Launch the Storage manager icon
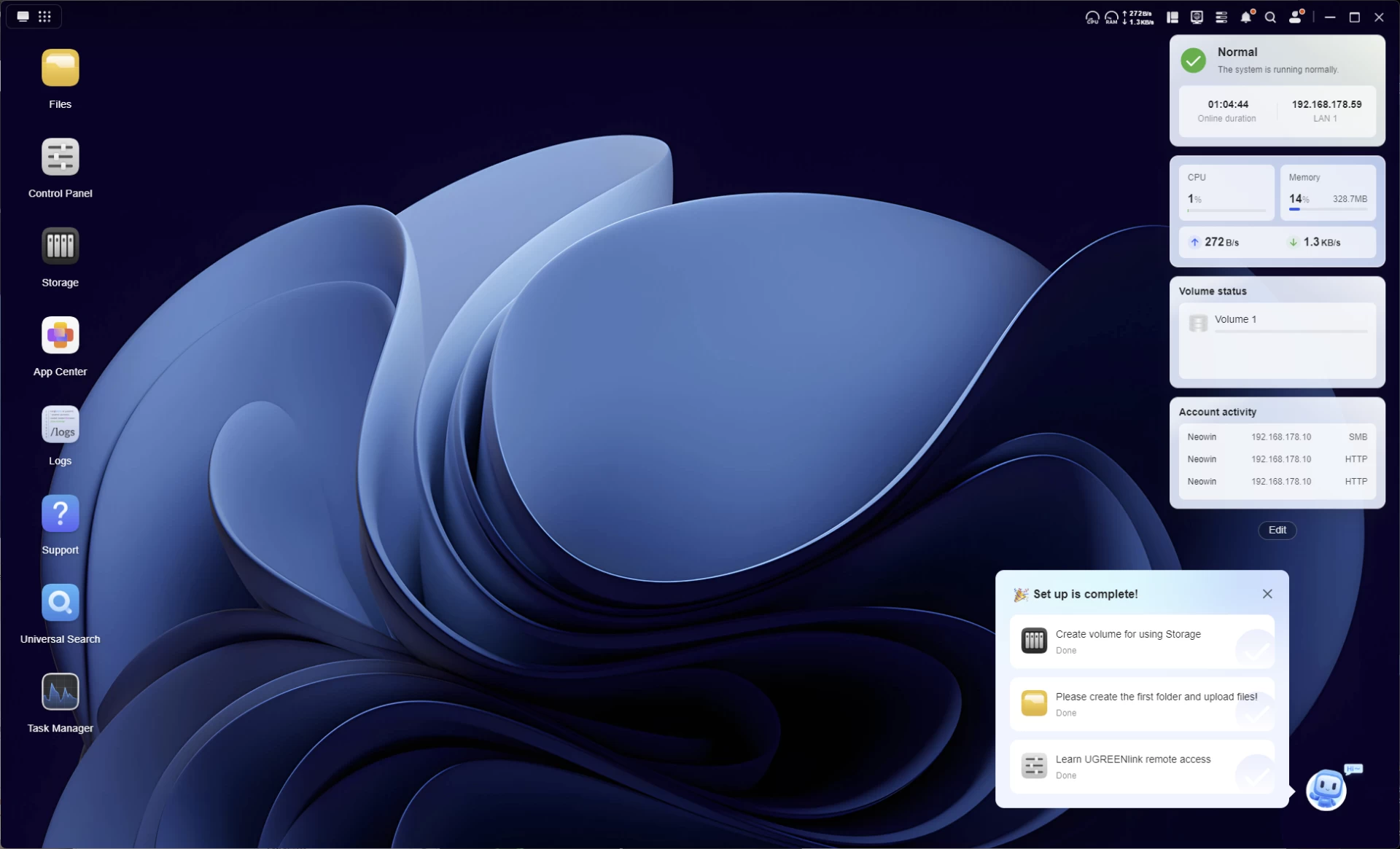1400x849 pixels. [60, 246]
